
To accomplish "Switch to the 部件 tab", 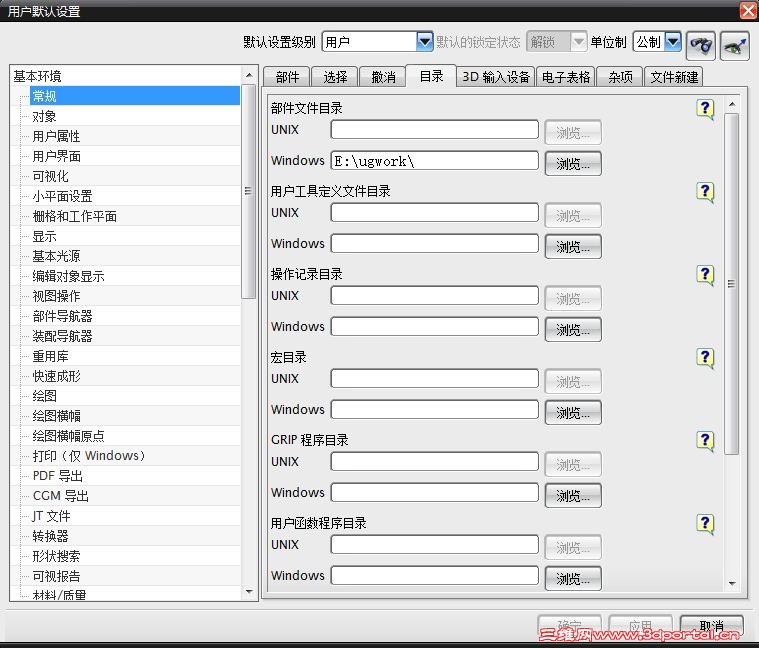I will [x=287, y=77].
